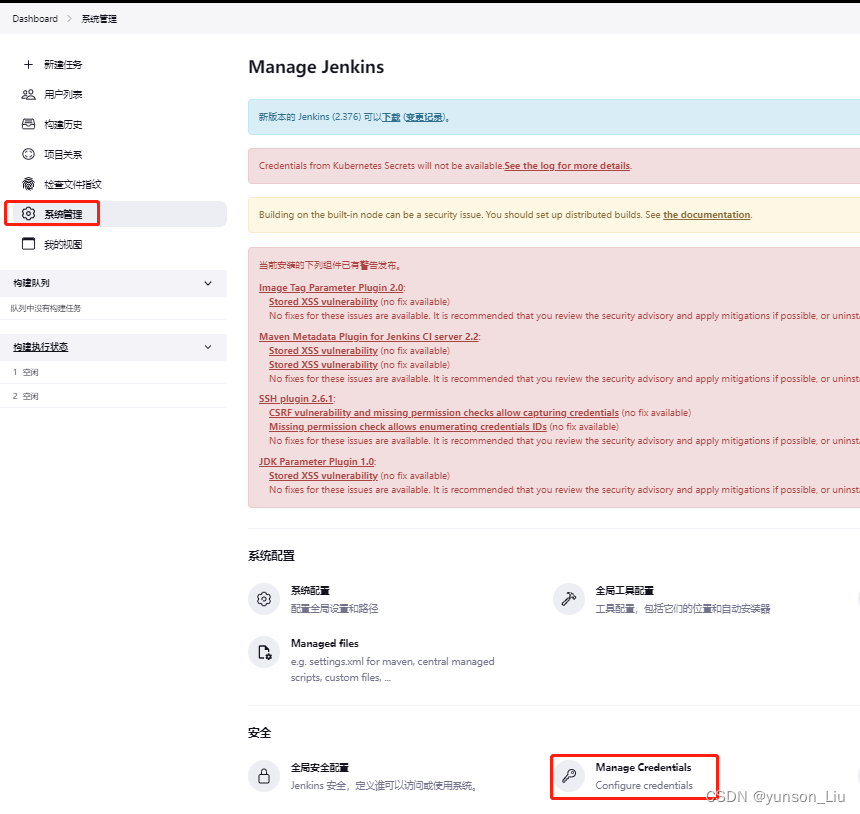Open 构建历史 in the sidebar
This screenshot has width=860, height=814.
pyautogui.click(x=63, y=125)
